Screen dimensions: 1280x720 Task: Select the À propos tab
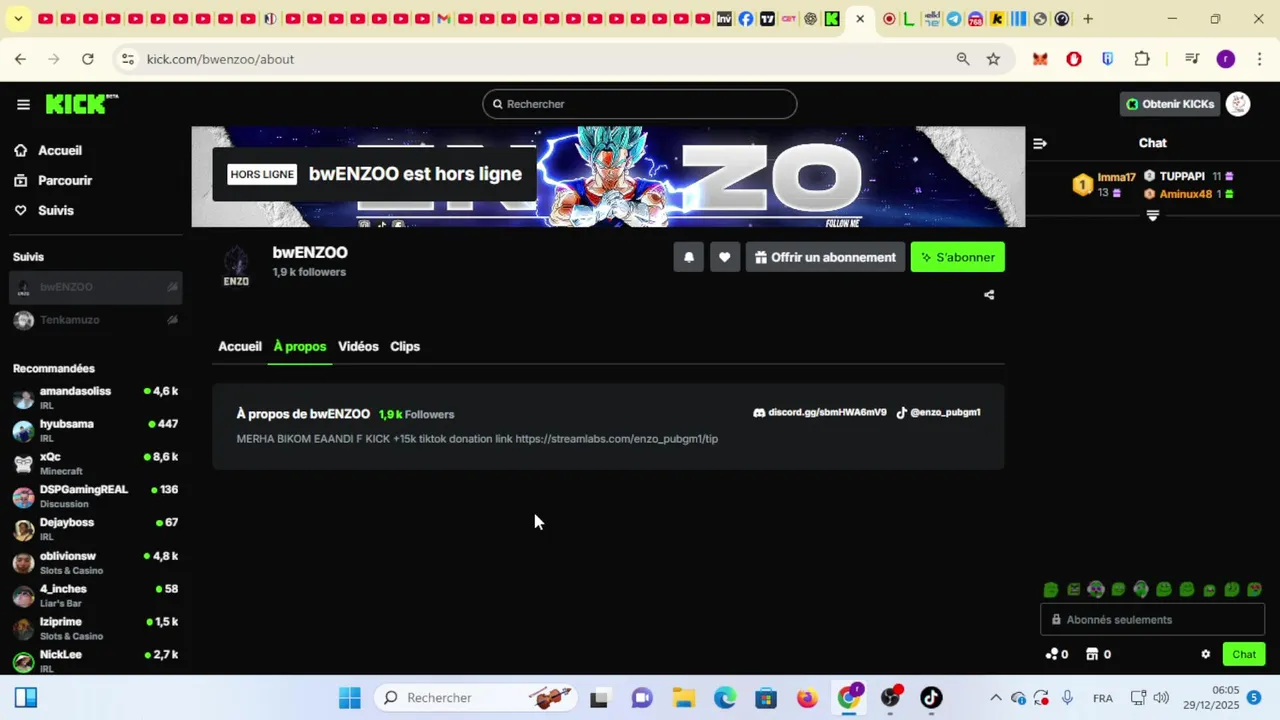coord(300,346)
